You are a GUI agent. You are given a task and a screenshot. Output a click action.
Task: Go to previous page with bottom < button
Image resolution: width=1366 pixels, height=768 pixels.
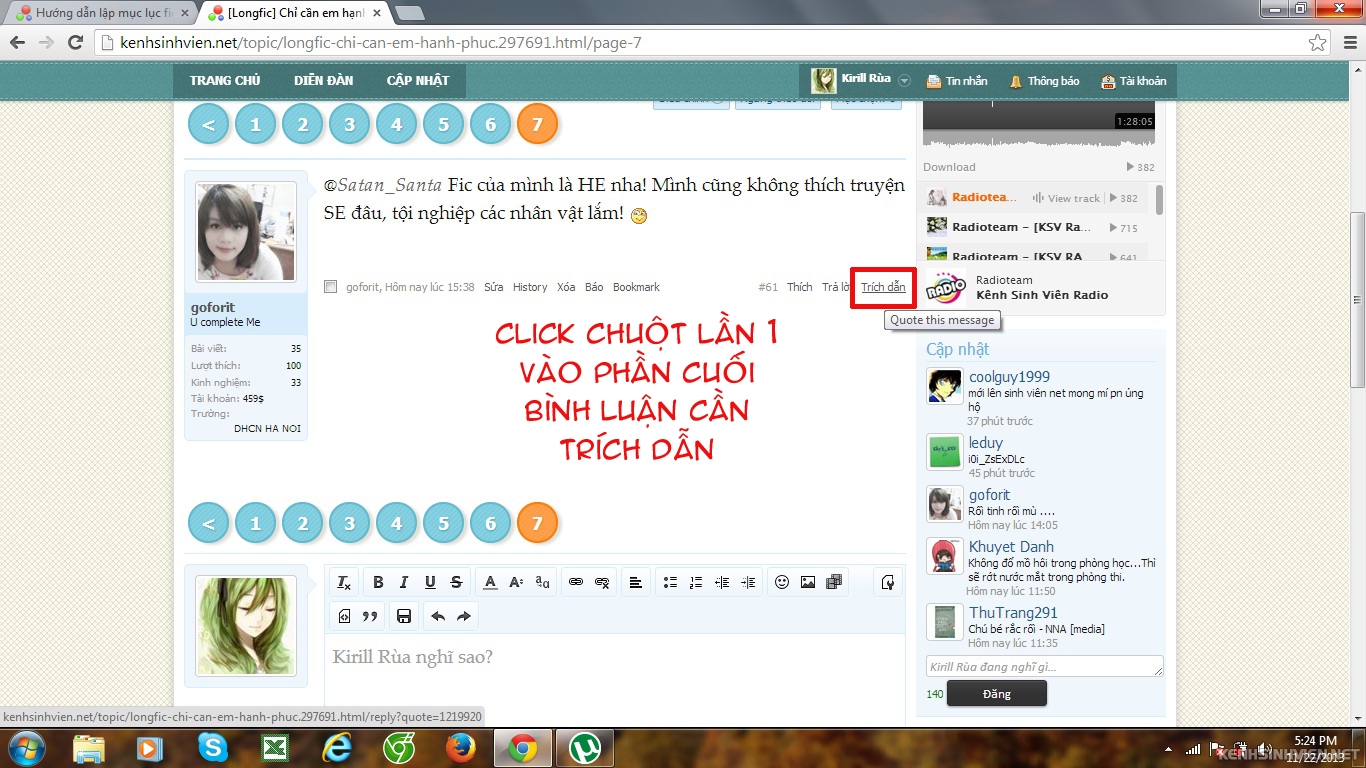click(208, 523)
